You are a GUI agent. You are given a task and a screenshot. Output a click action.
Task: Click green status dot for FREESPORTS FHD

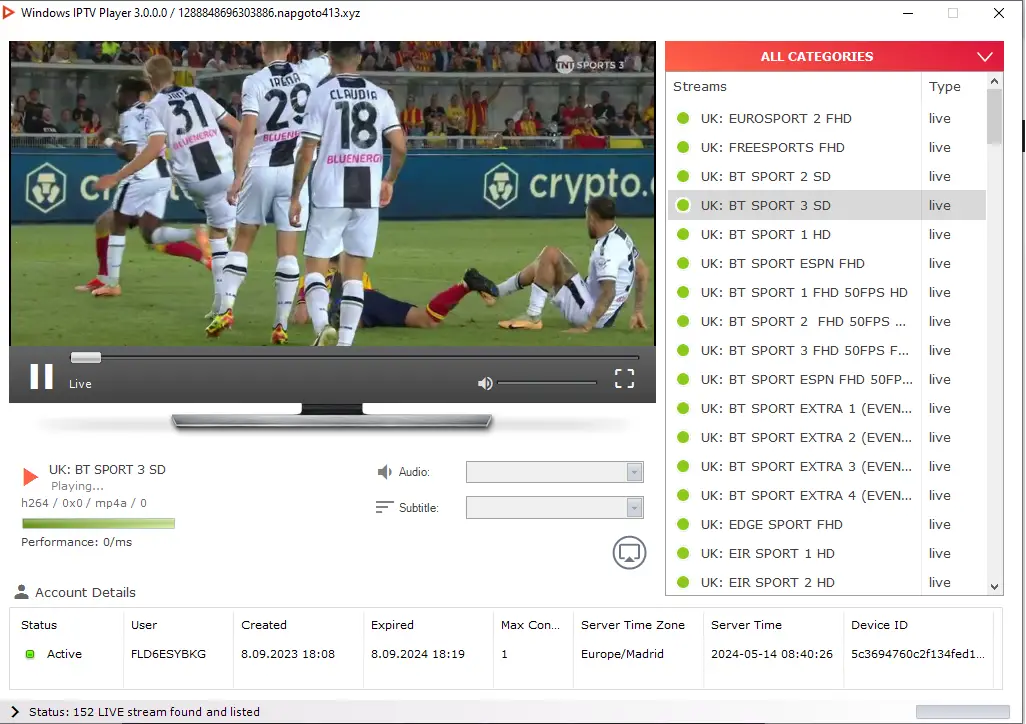[x=683, y=147]
